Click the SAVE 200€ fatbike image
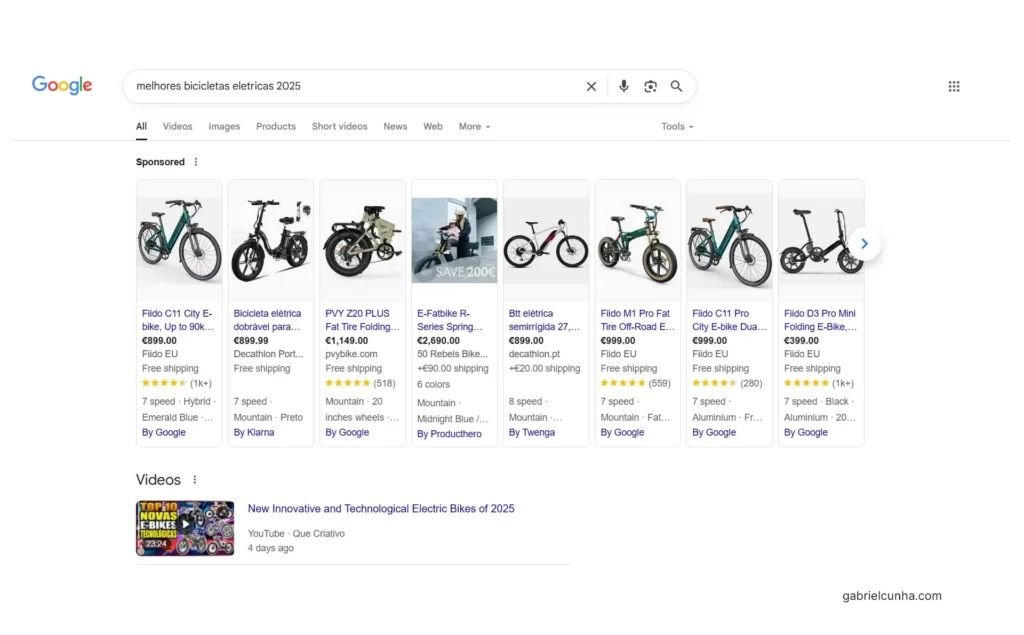 [x=455, y=240]
